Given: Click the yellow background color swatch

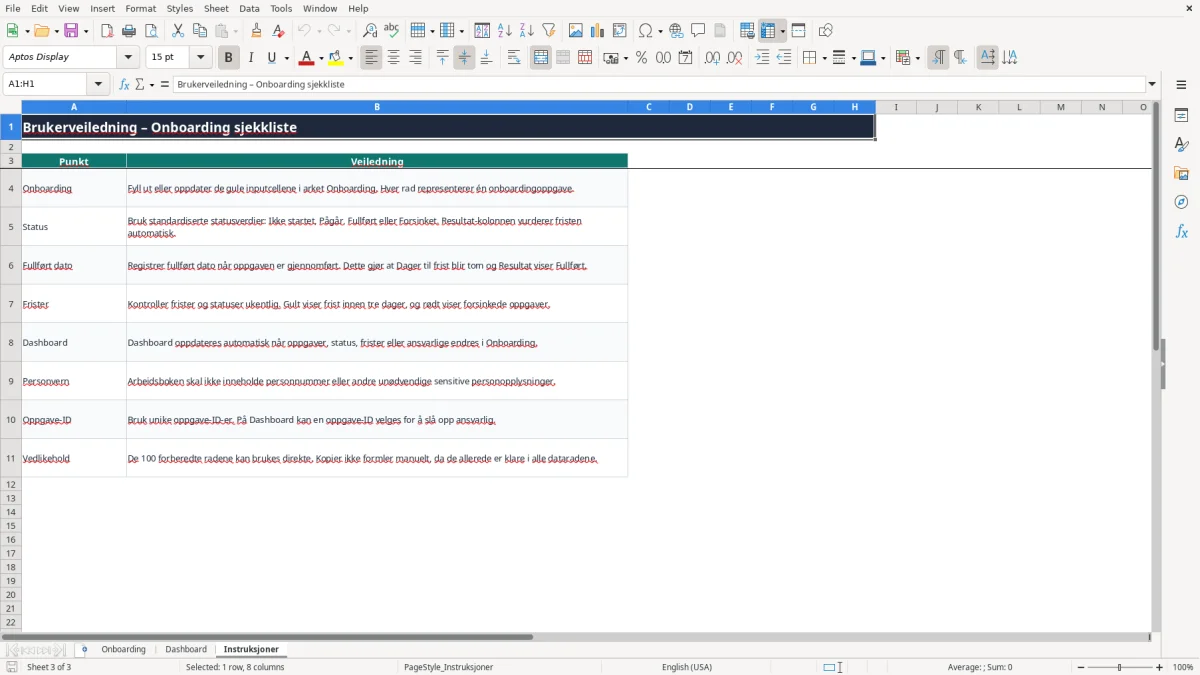Looking at the screenshot, I should (336, 58).
